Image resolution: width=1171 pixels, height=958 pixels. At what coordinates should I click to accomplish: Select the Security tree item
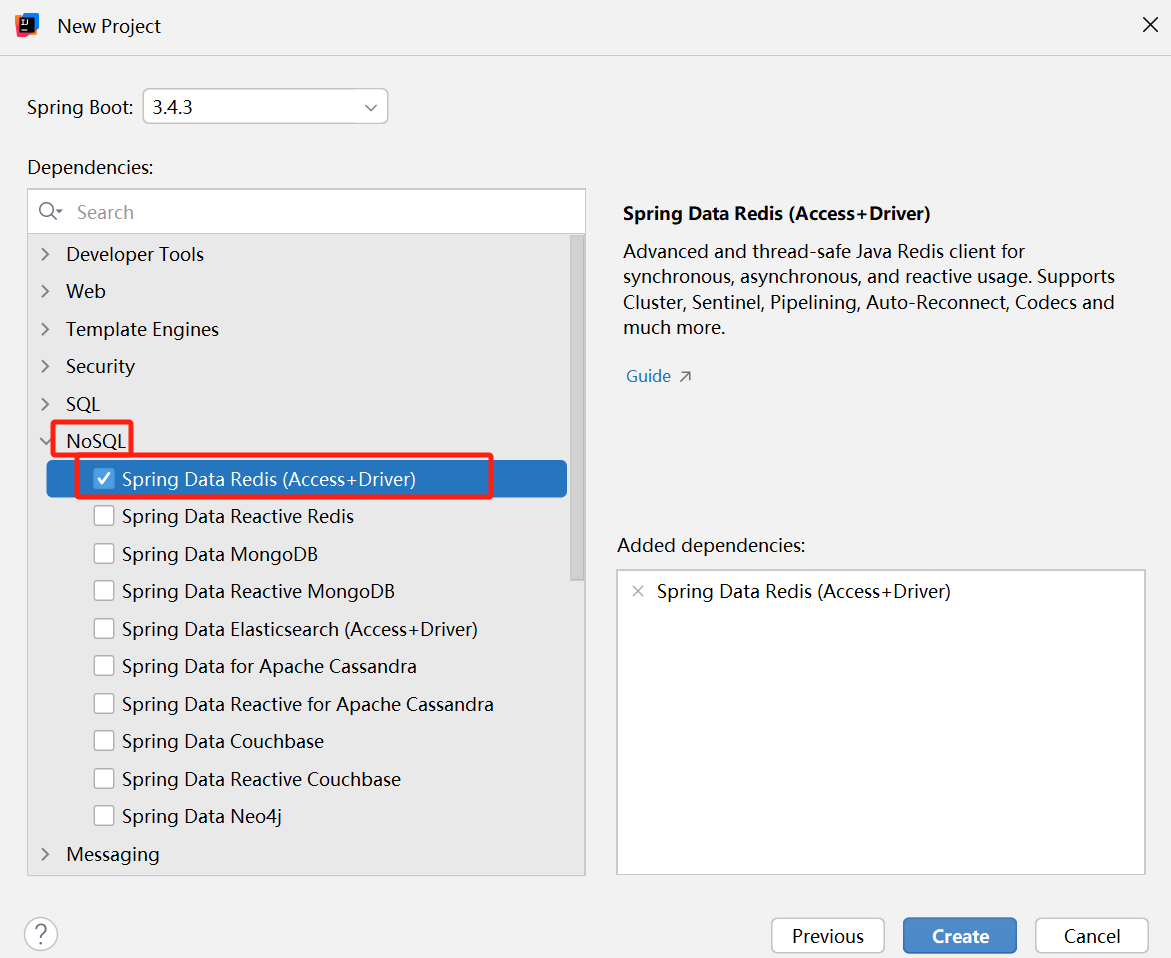pos(100,367)
